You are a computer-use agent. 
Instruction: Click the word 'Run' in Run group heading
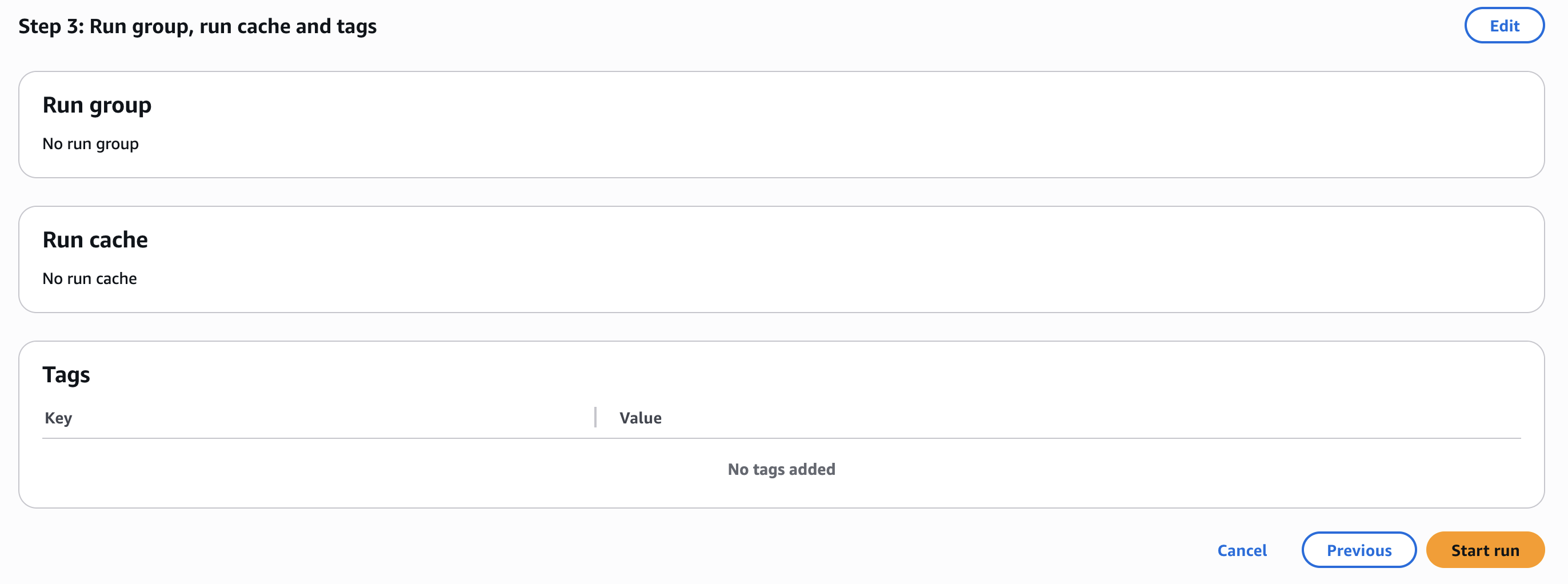pos(63,105)
